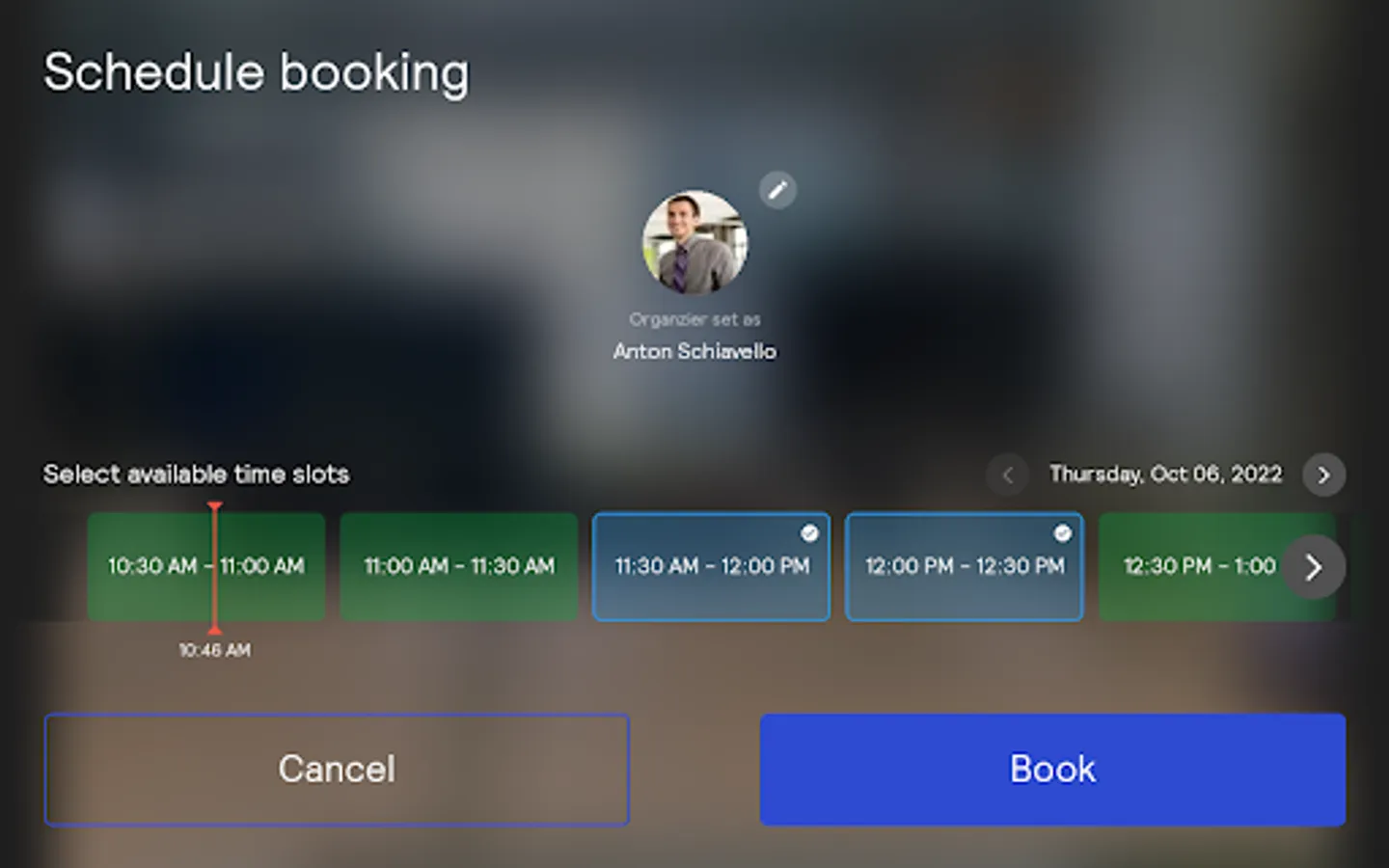Select the 11:00 AM - 11:30 AM slot

[459, 566]
